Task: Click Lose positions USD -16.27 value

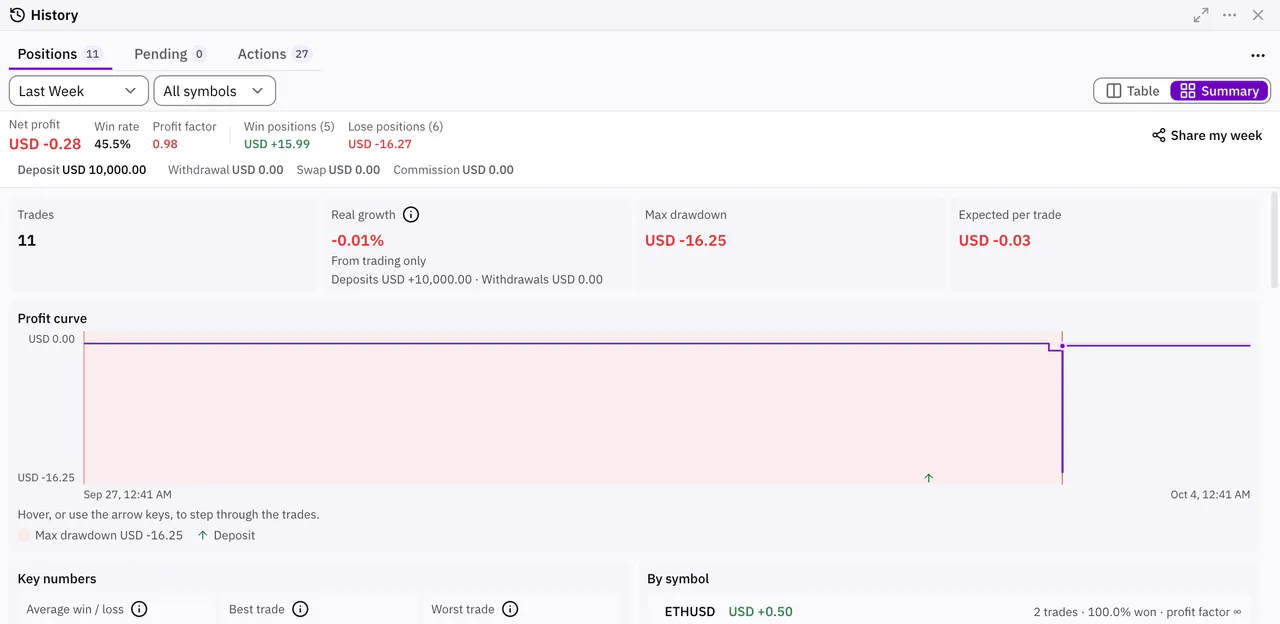Action: [380, 144]
